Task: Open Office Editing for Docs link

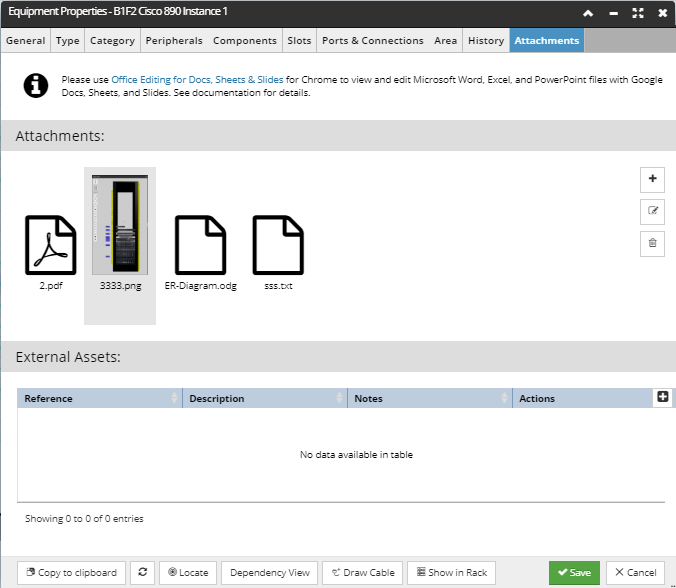Action: tap(197, 80)
